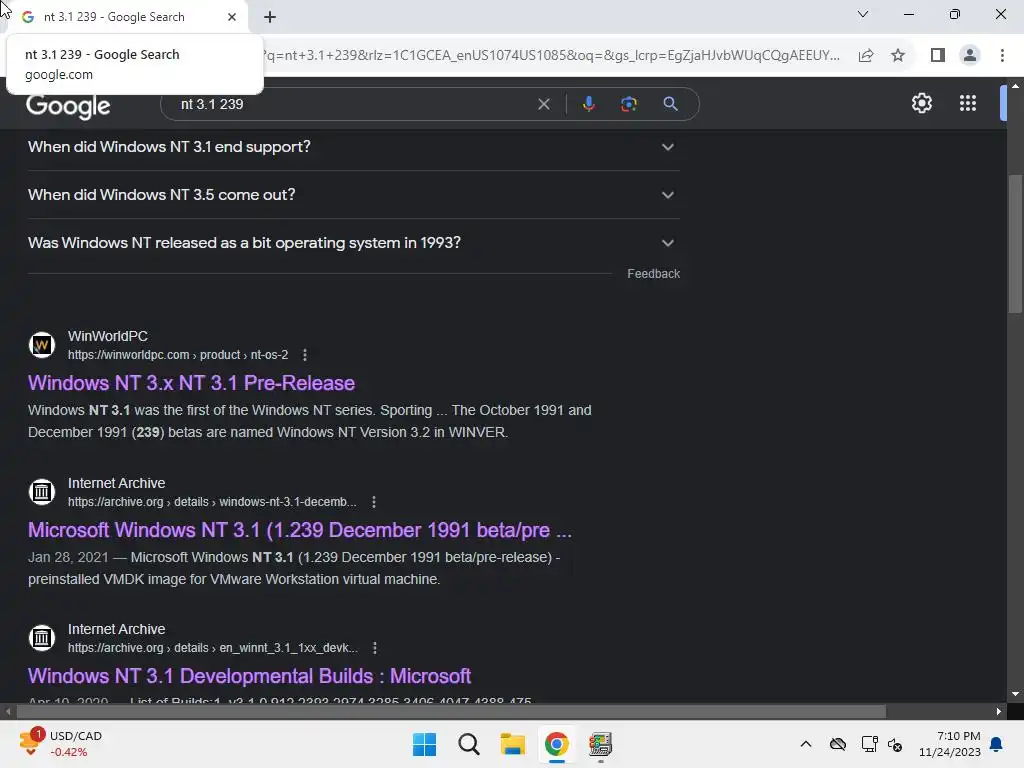Share this page from the address bar
The image size is (1024, 768).
click(x=866, y=56)
